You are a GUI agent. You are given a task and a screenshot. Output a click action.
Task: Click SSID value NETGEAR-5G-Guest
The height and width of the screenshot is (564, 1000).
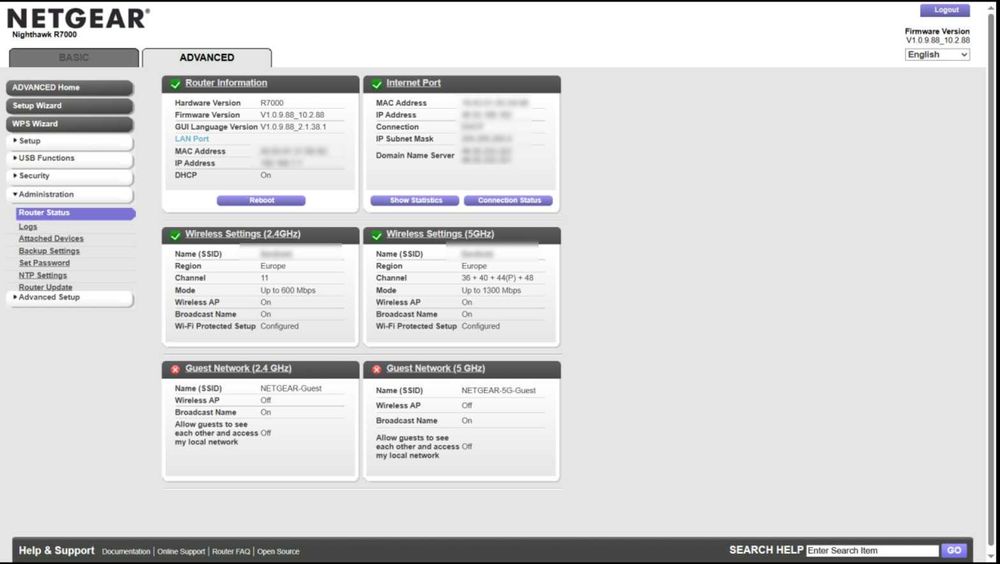[x=499, y=390]
